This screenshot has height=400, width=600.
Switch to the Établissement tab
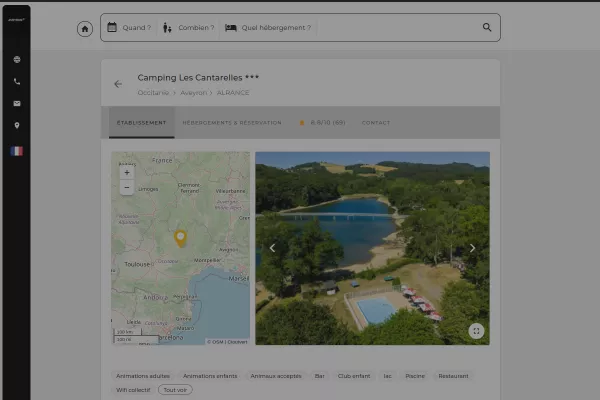[142, 122]
